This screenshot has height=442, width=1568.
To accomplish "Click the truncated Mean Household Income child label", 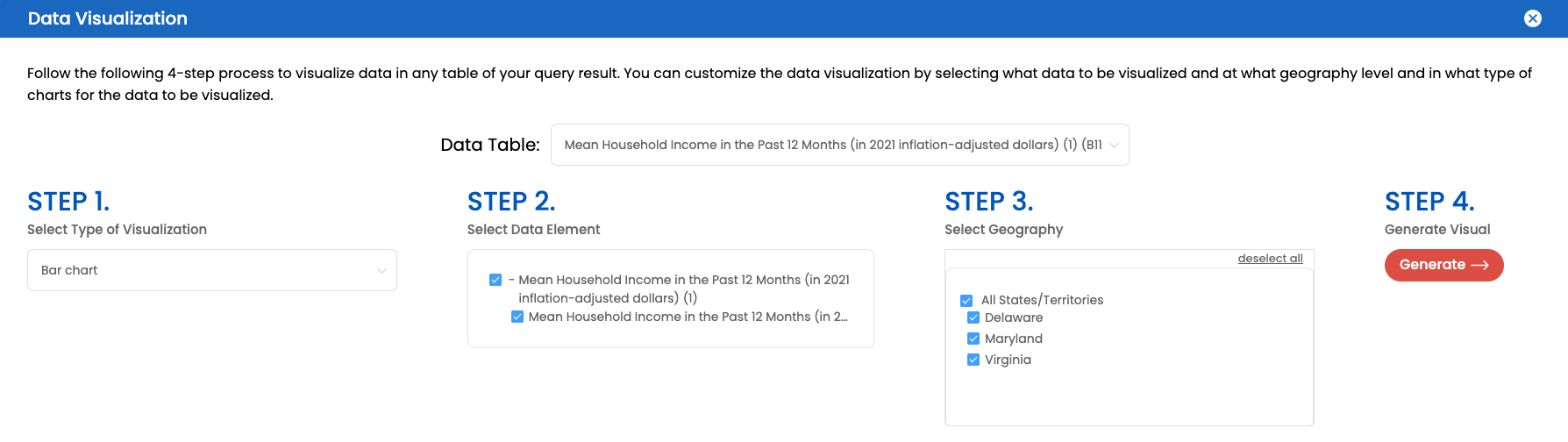I will pos(688,317).
